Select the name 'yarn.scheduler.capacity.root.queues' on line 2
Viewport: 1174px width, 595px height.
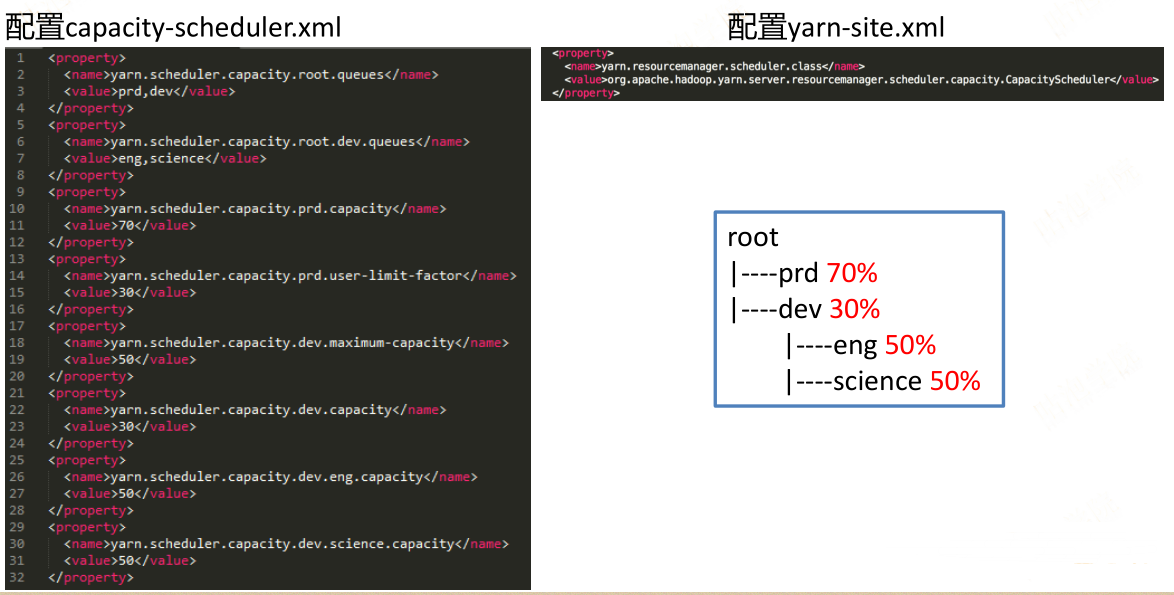pyautogui.click(x=247, y=75)
